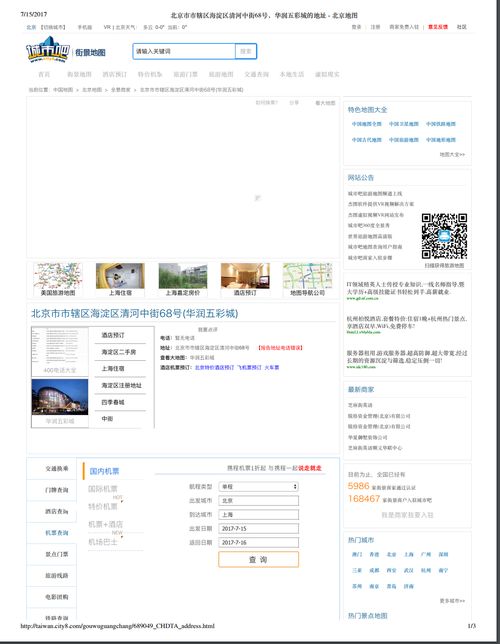Select the 电影团购 side tab
Image resolution: width=500 pixels, height=644 pixels.
[x=52, y=597]
